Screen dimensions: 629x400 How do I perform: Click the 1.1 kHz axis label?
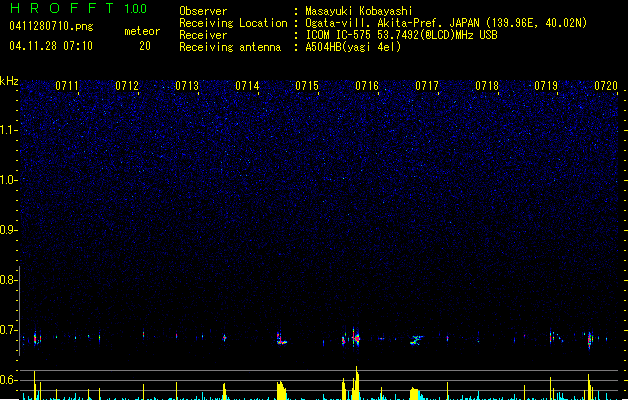click(8, 130)
